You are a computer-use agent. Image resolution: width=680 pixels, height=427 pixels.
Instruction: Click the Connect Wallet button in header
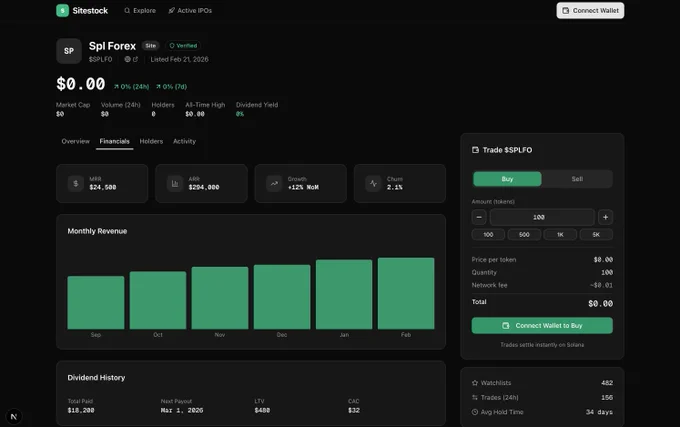click(590, 10)
